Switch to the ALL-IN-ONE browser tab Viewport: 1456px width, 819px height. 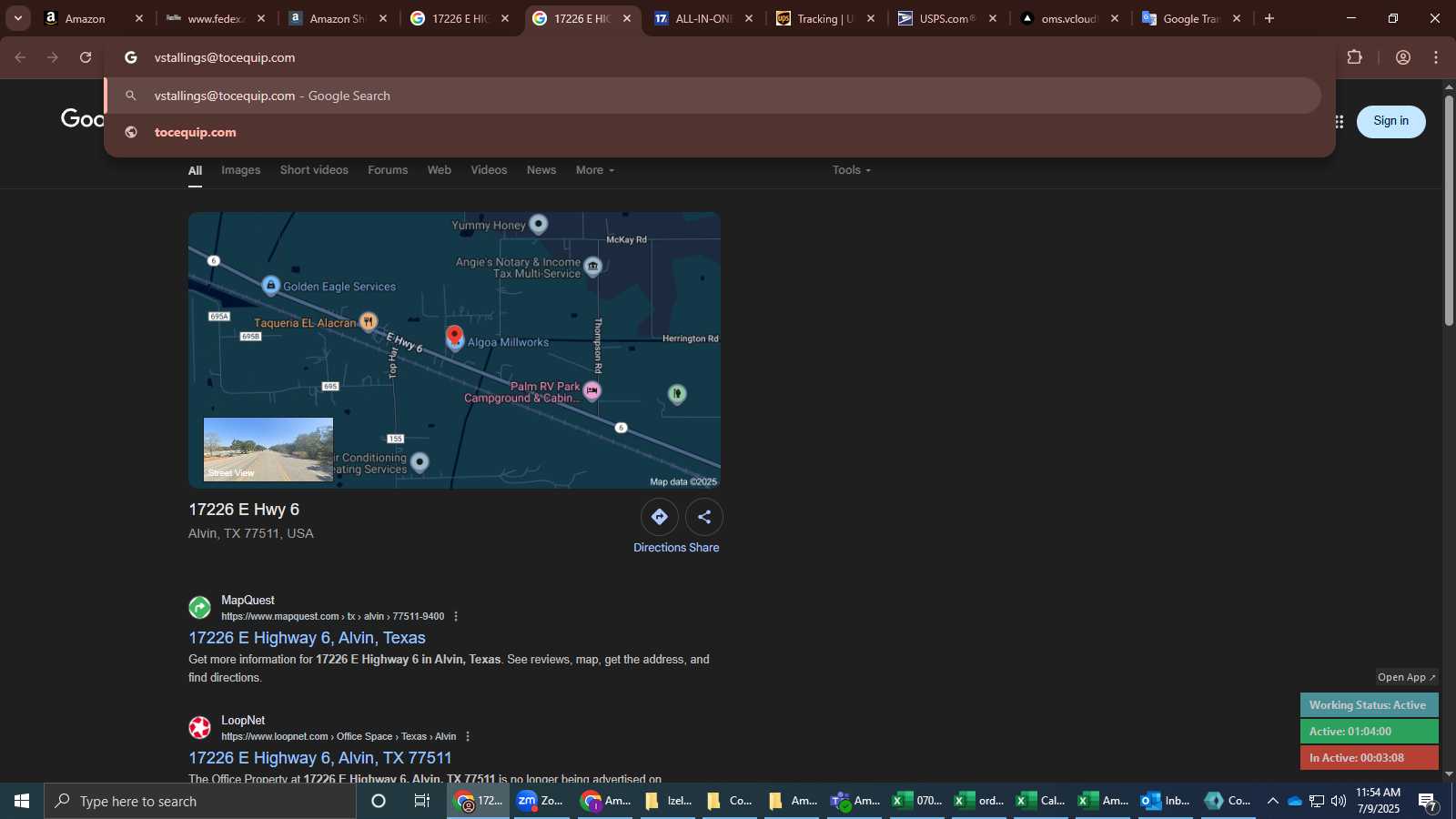coord(703,18)
